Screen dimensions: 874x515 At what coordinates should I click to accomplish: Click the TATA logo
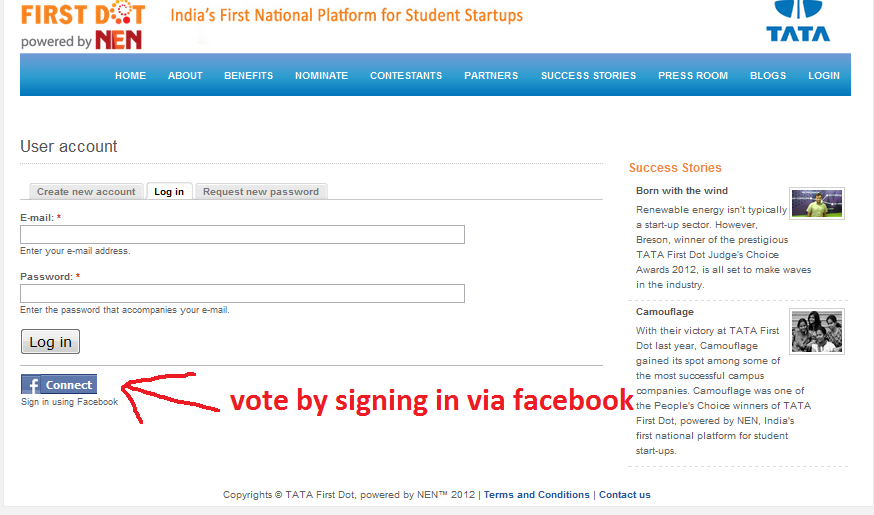[x=797, y=22]
